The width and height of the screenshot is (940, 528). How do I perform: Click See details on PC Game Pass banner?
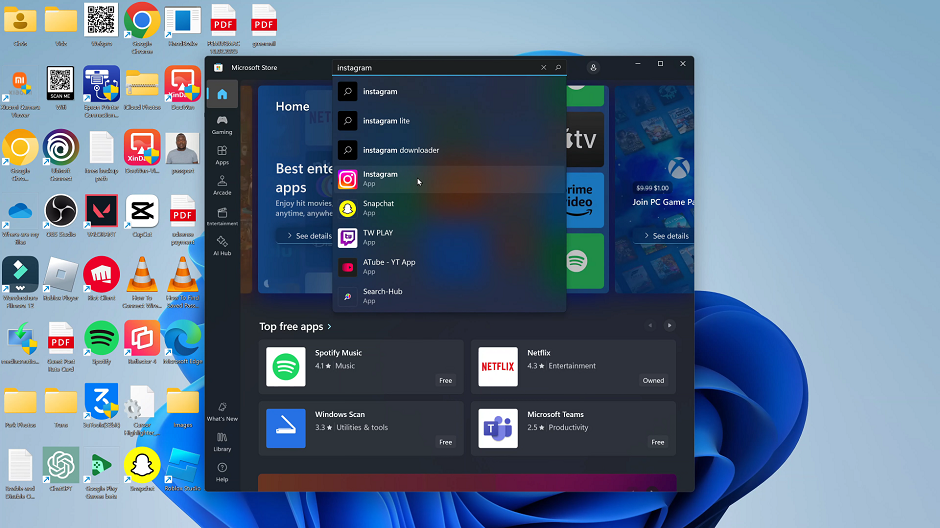(x=665, y=236)
